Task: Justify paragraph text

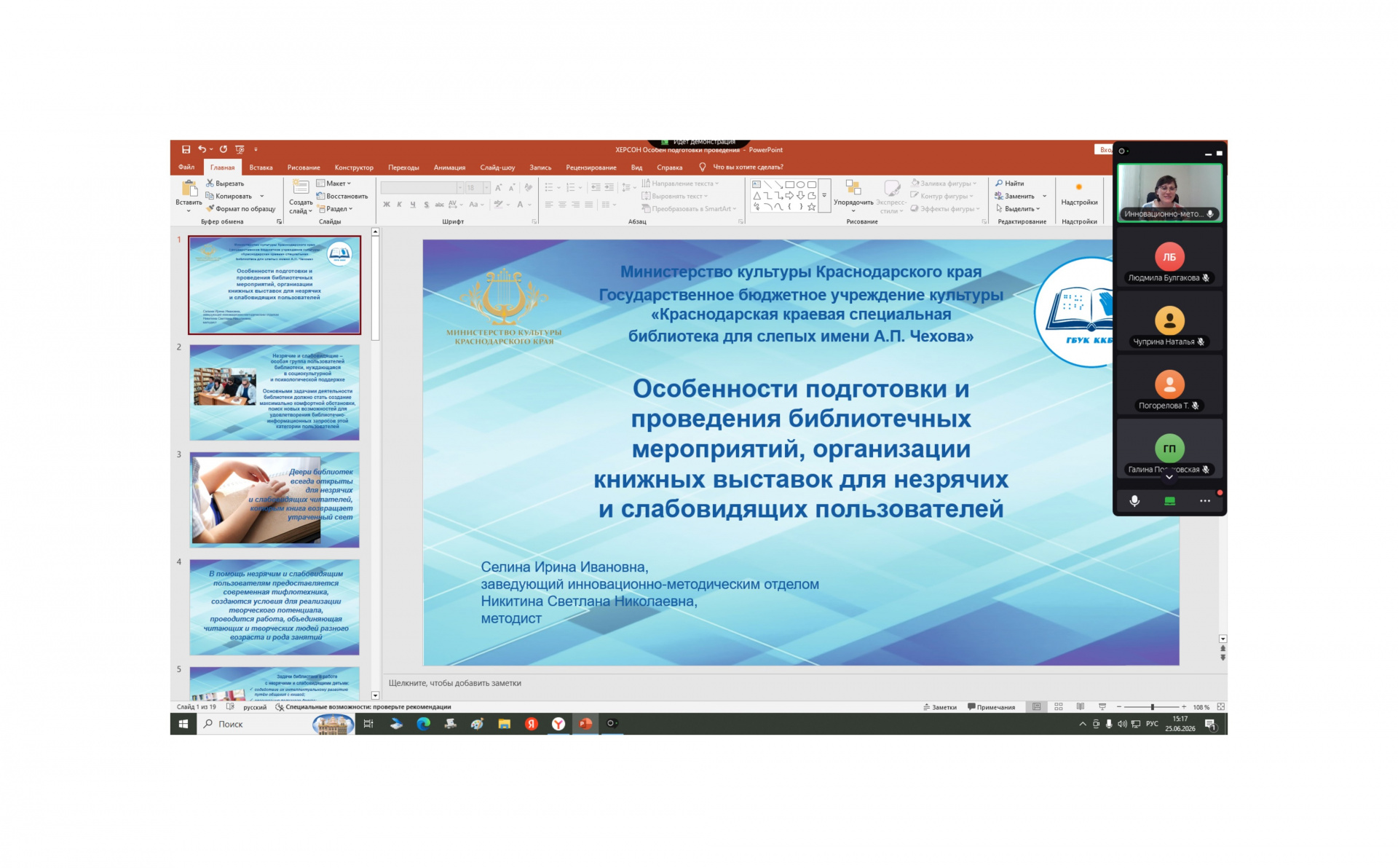Action: [x=588, y=205]
